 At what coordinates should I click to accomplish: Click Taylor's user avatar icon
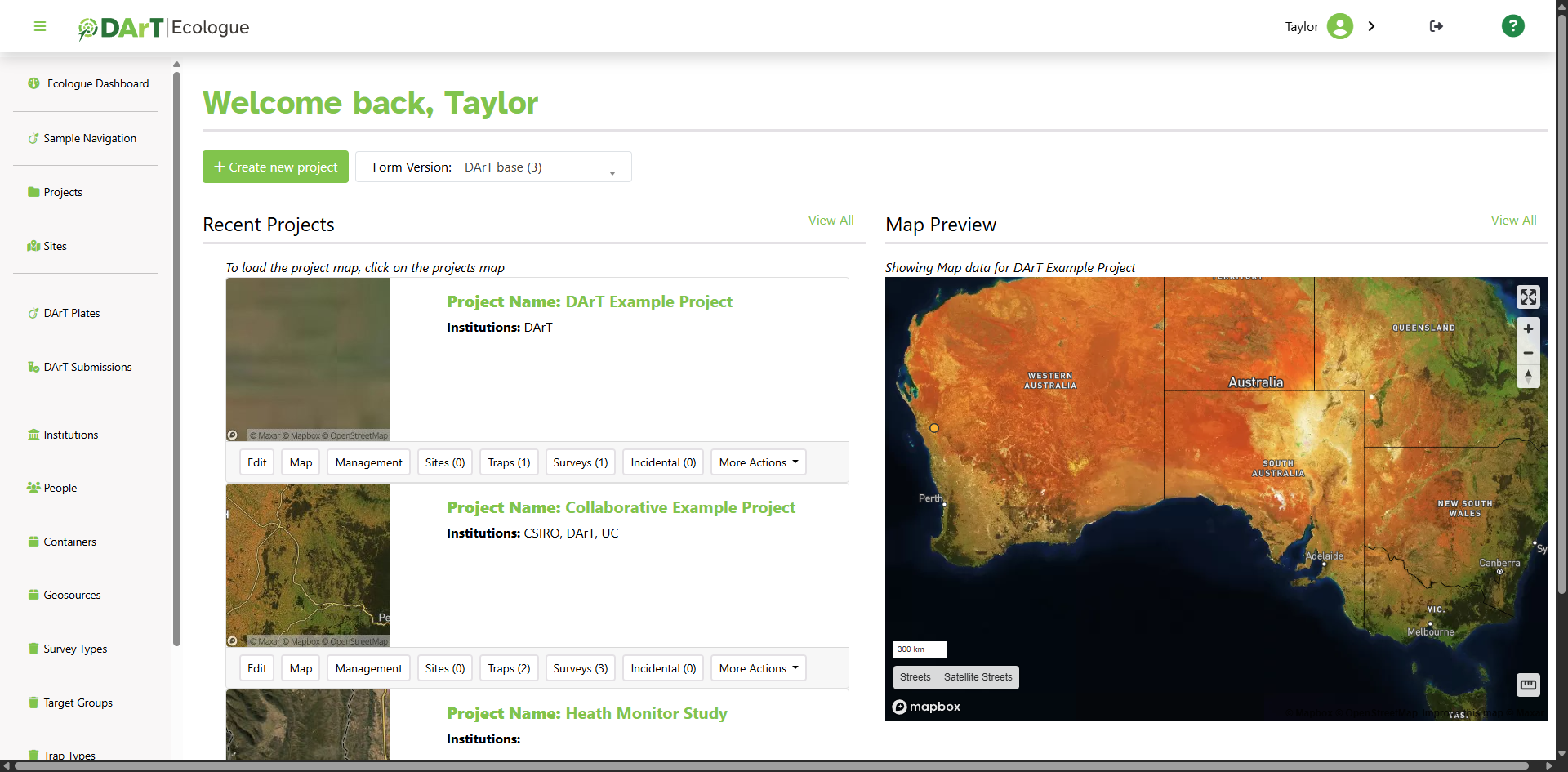click(x=1339, y=26)
